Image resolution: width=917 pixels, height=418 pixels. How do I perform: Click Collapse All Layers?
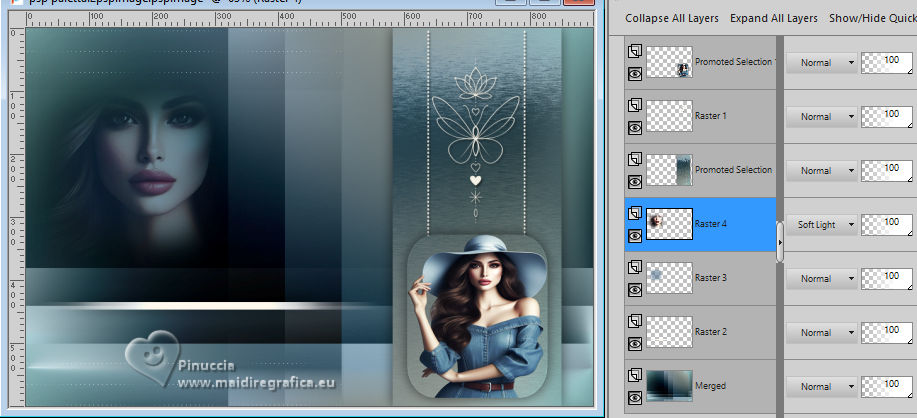(671, 18)
